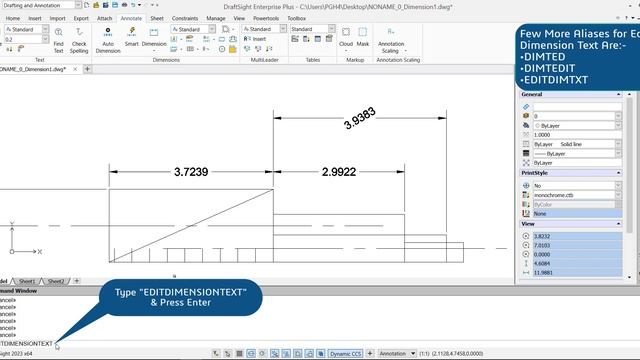This screenshot has height=360, width=640.
Task: Click the Print icon in quick access toolbar
Action: (124, 5)
